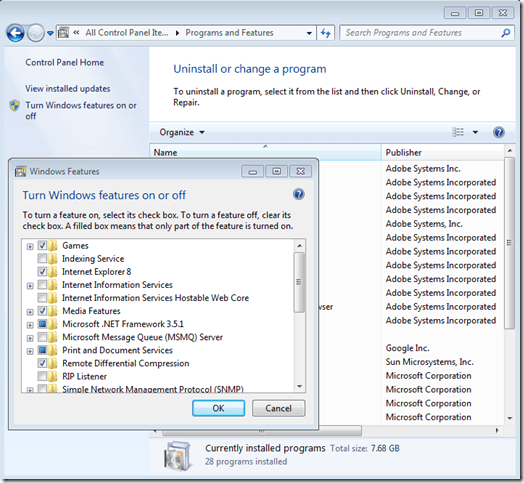Open the address bar history dropdown
Screen dimensions: 524x483
coord(309,33)
